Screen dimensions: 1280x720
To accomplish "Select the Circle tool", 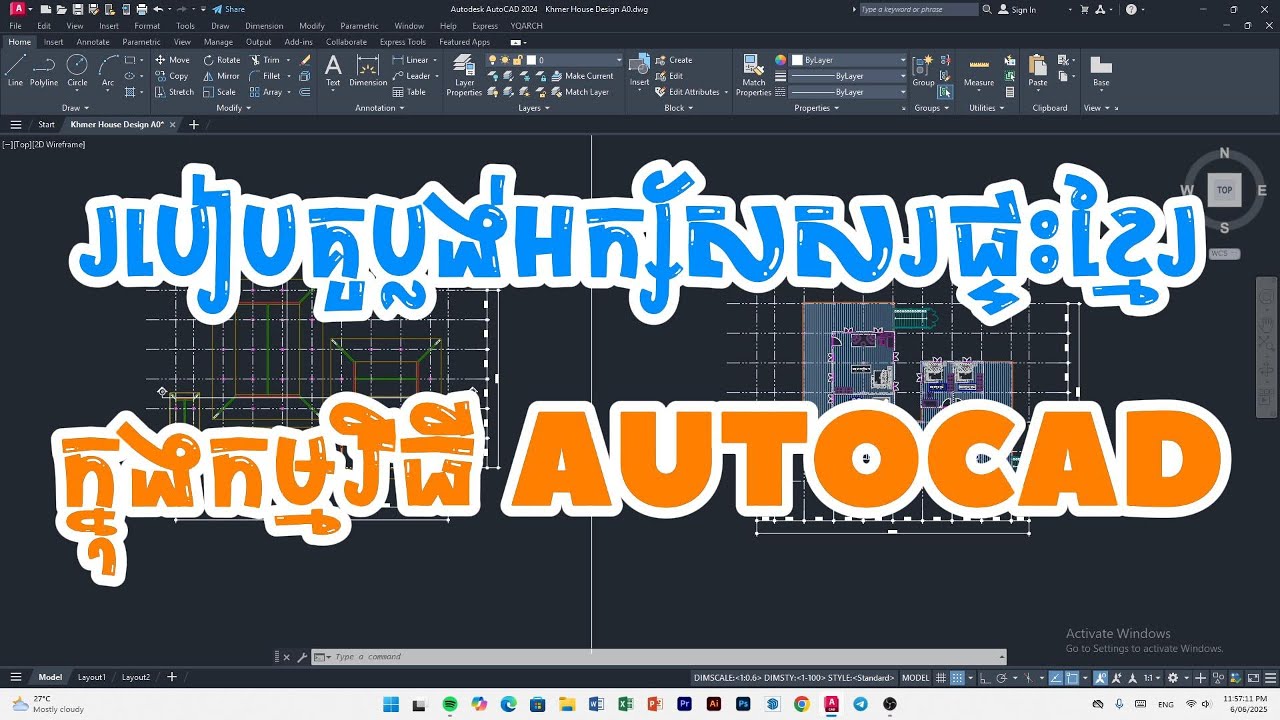I will (x=77, y=70).
